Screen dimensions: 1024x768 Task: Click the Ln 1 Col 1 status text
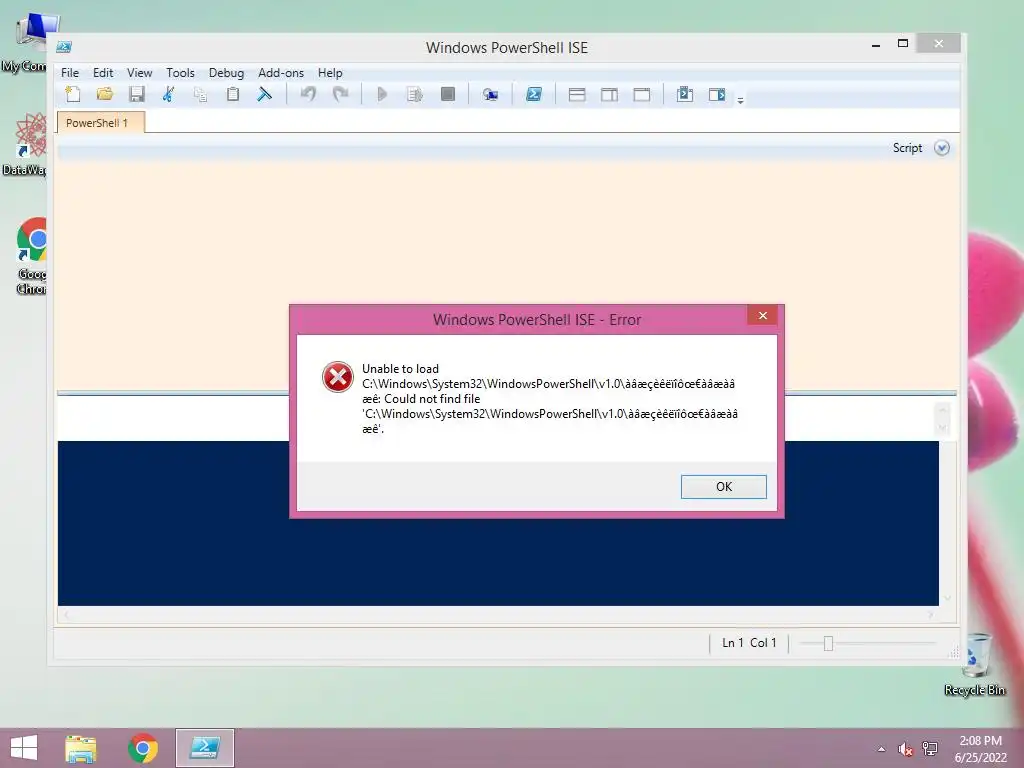749,643
